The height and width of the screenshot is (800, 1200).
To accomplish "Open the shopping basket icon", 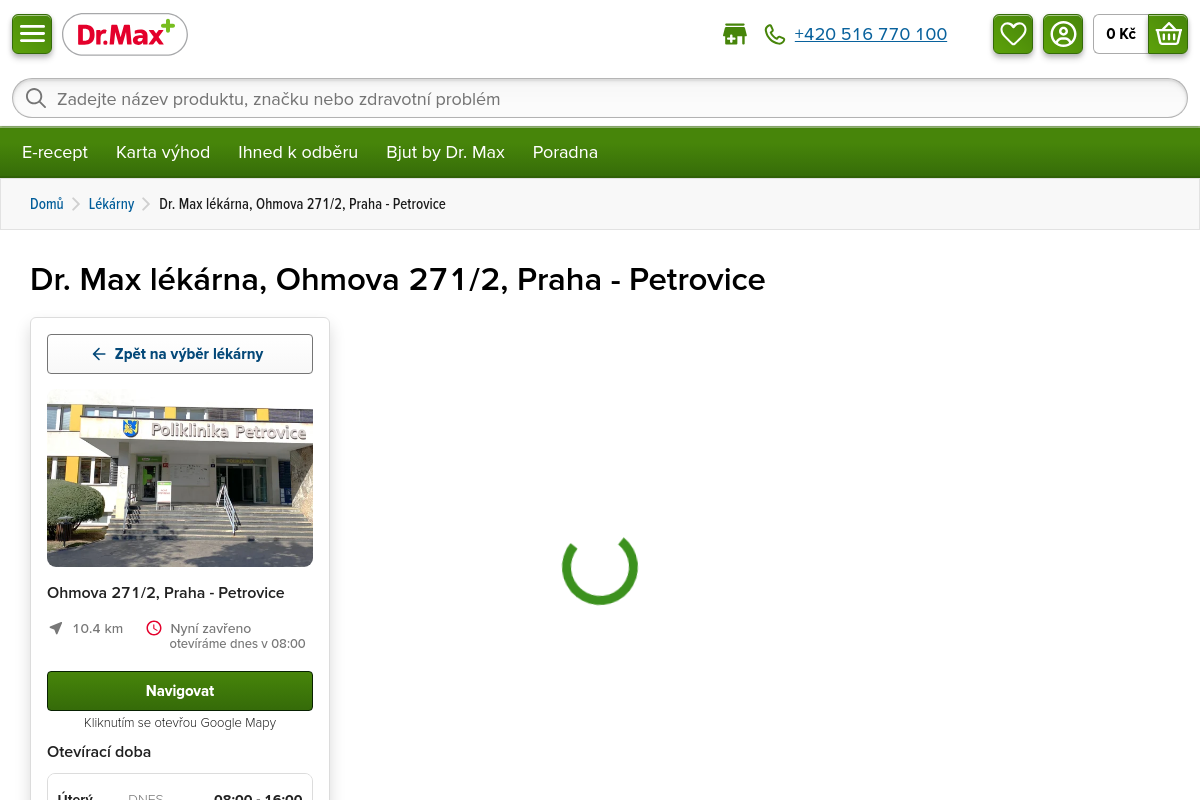I will pos(1168,34).
